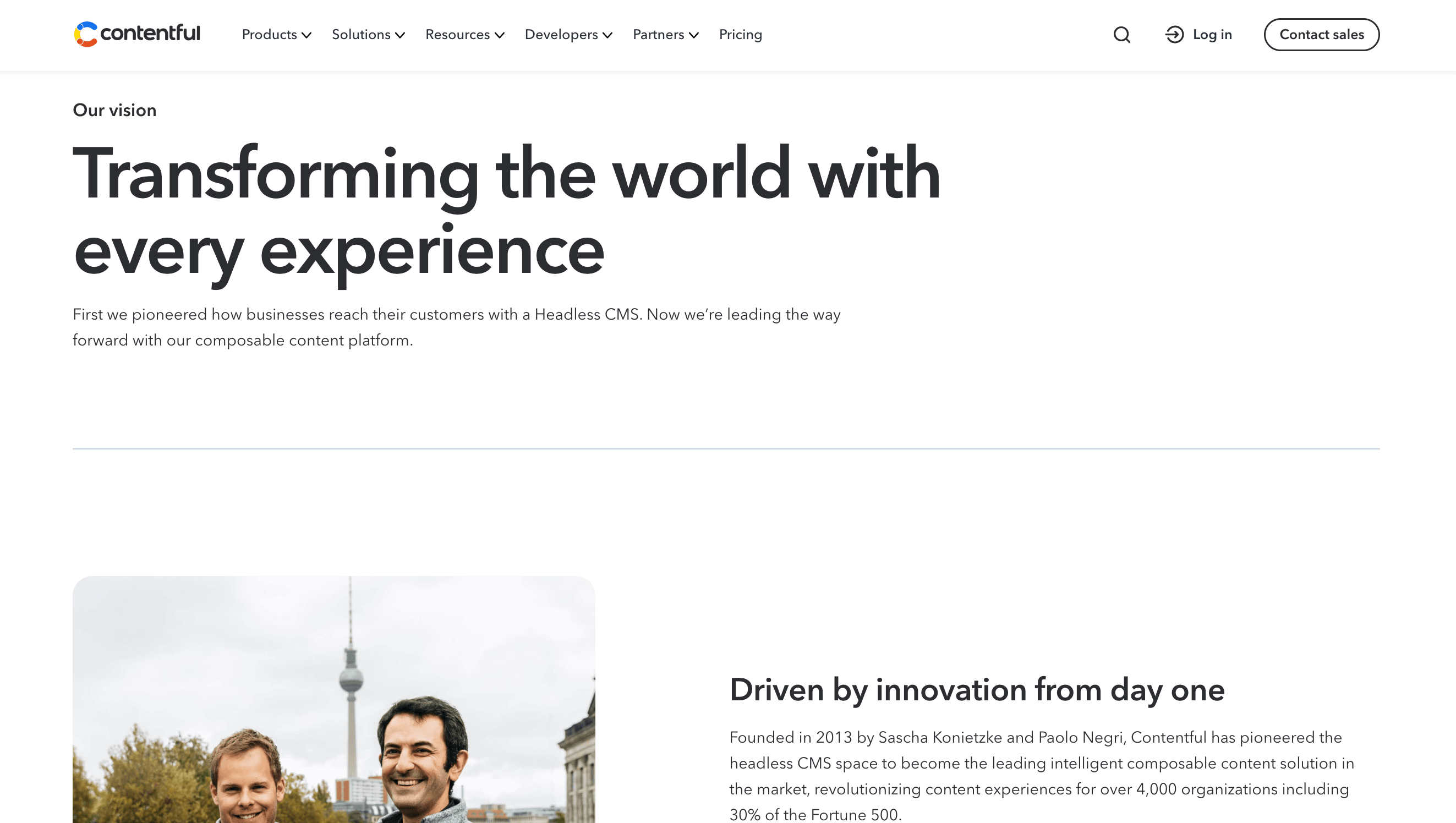Screen dimensions: 1456x823
Task: Click the Contact sales button
Action: [1322, 35]
